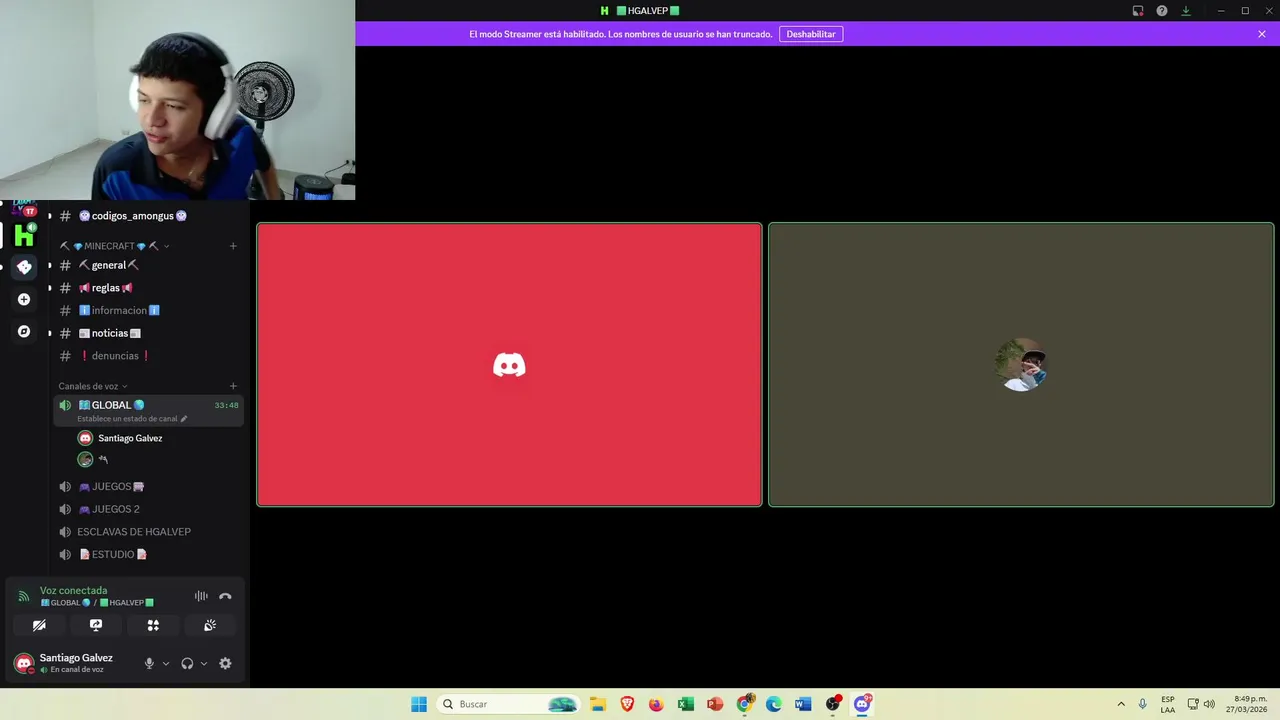Click 'Voz conectada' connection status
The image size is (1280, 720).
coord(73,591)
